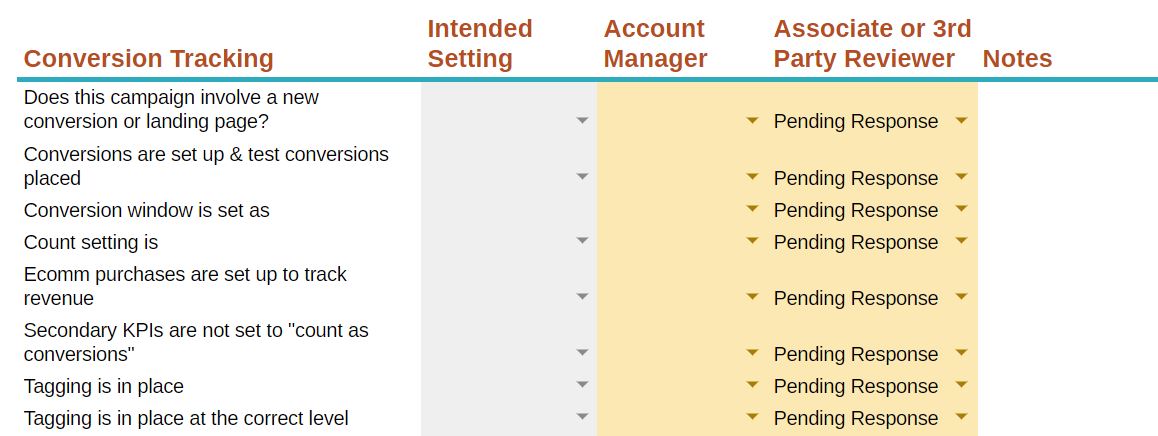This screenshot has width=1158, height=436.
Task: Expand Intended Setting dropdown for Ecomm purchases row
Action: pos(583,298)
